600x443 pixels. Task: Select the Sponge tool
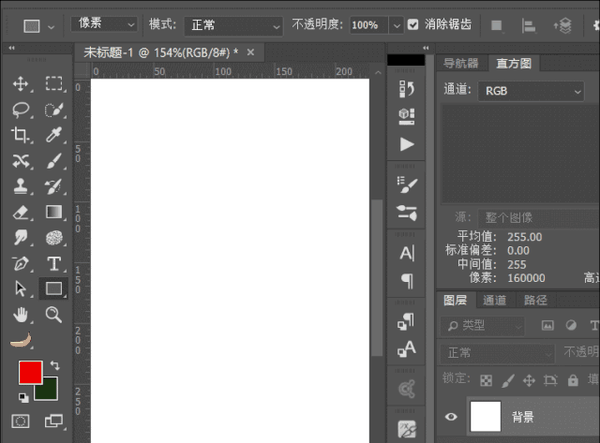(x=54, y=238)
